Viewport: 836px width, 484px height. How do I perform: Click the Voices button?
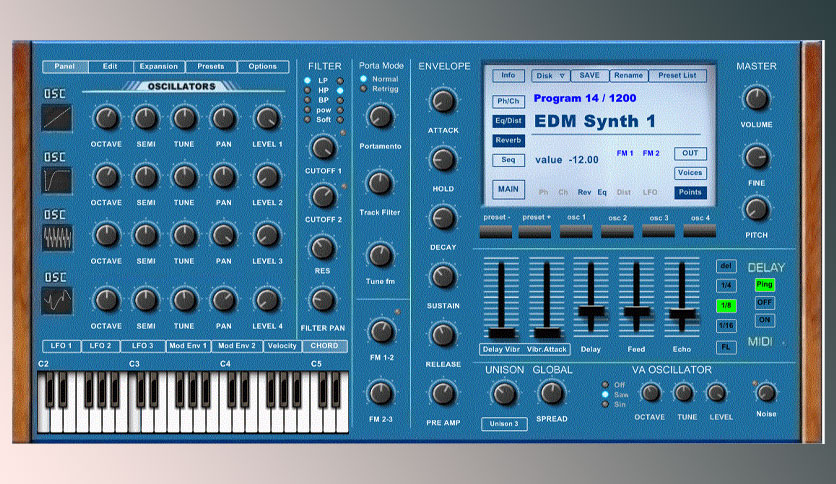pos(690,173)
